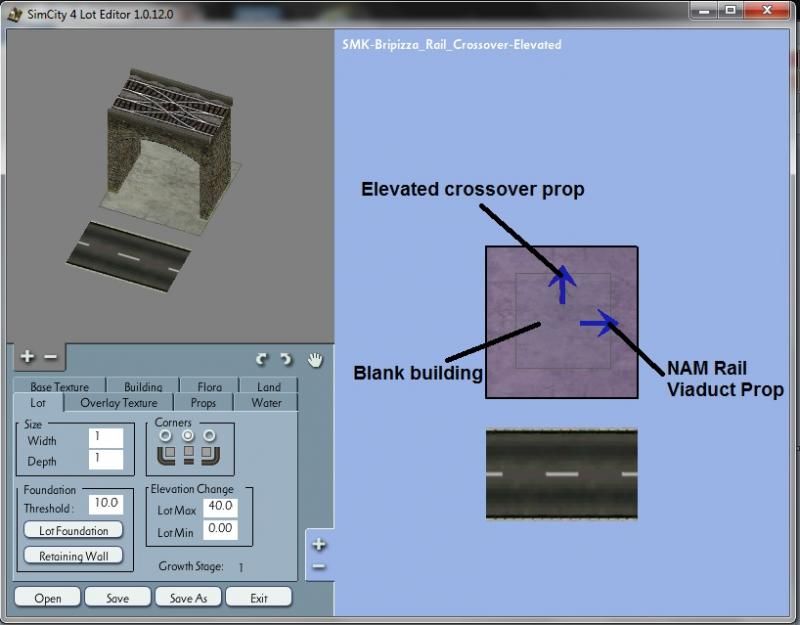
Task: Click the Open button
Action: coord(47,597)
